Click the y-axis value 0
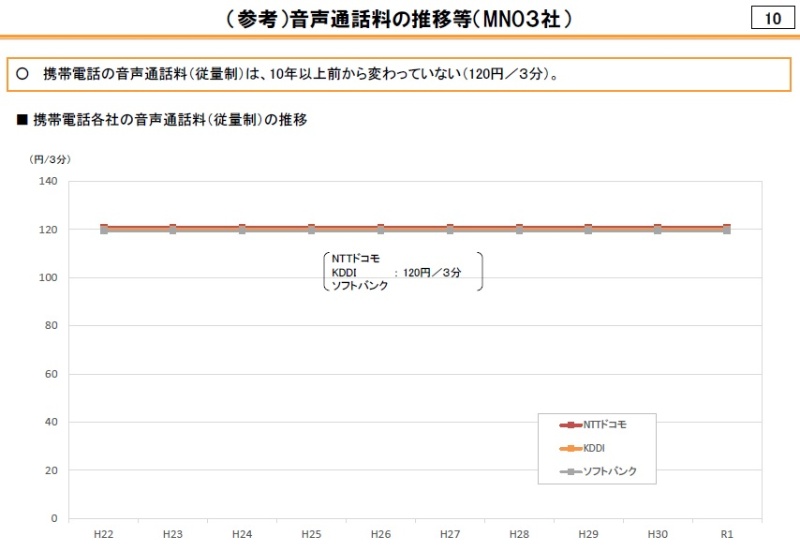 pyautogui.click(x=54, y=518)
